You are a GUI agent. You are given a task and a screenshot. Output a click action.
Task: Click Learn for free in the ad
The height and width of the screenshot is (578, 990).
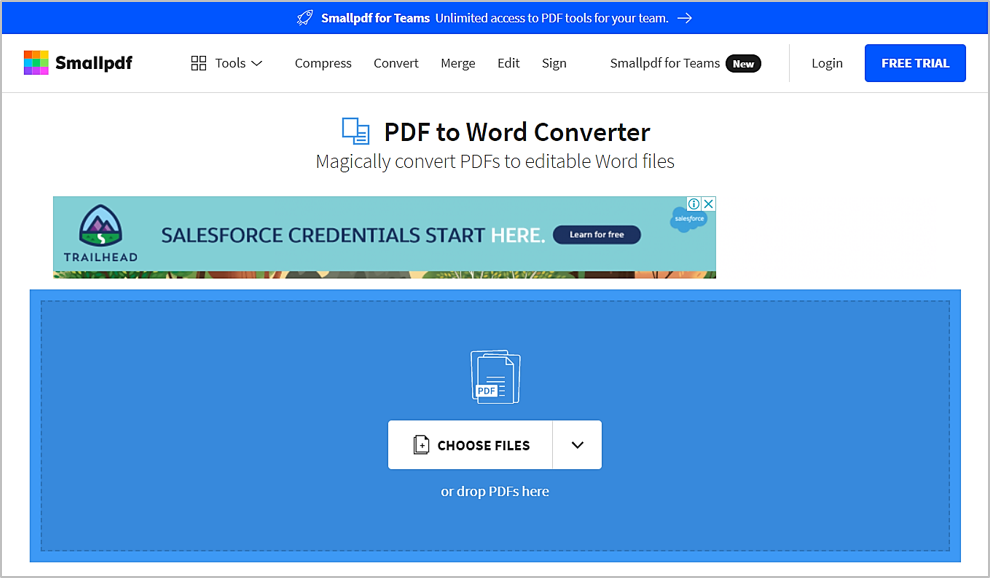click(x=597, y=234)
